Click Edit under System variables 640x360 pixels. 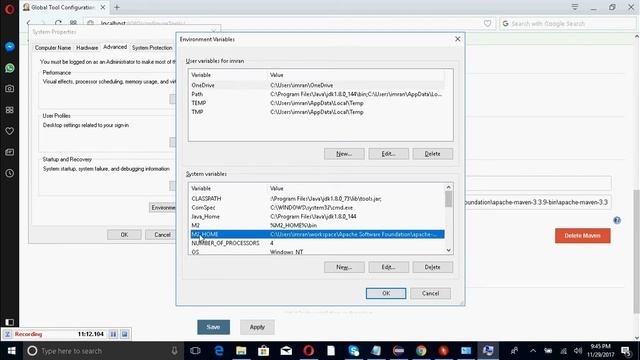(x=388, y=267)
